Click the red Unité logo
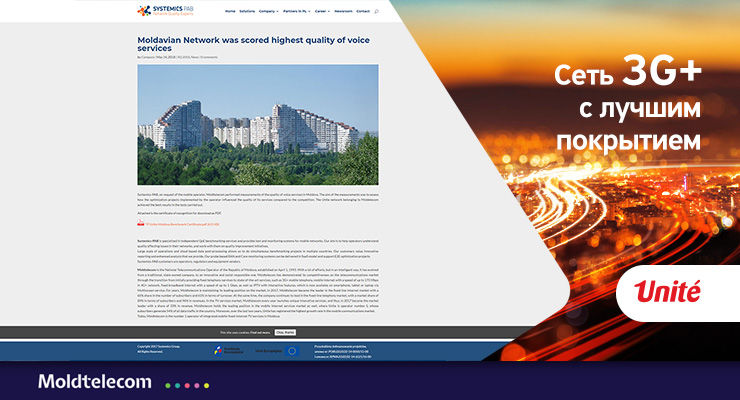 (667, 292)
